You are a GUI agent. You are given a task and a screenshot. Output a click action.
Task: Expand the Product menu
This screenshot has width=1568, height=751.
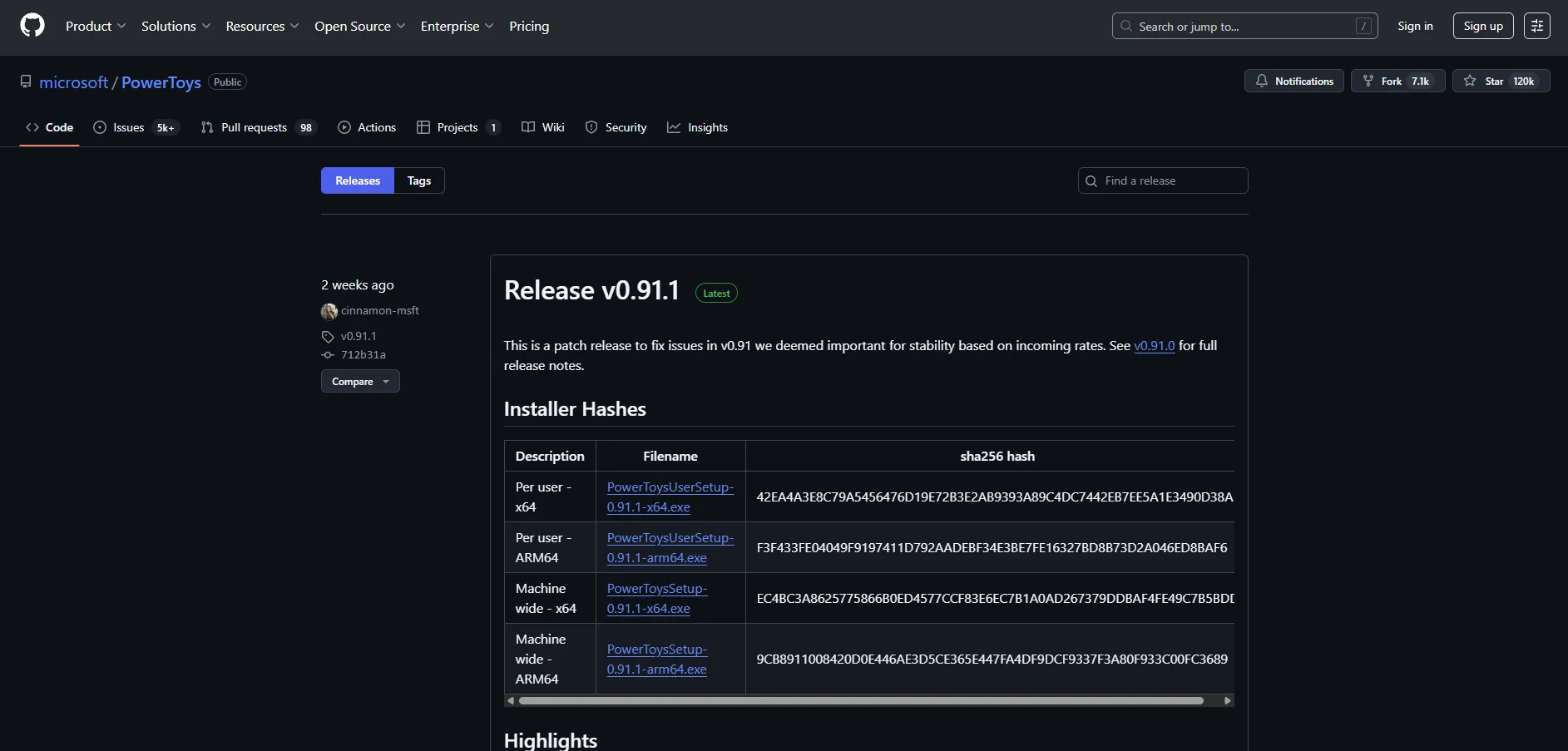click(x=96, y=26)
